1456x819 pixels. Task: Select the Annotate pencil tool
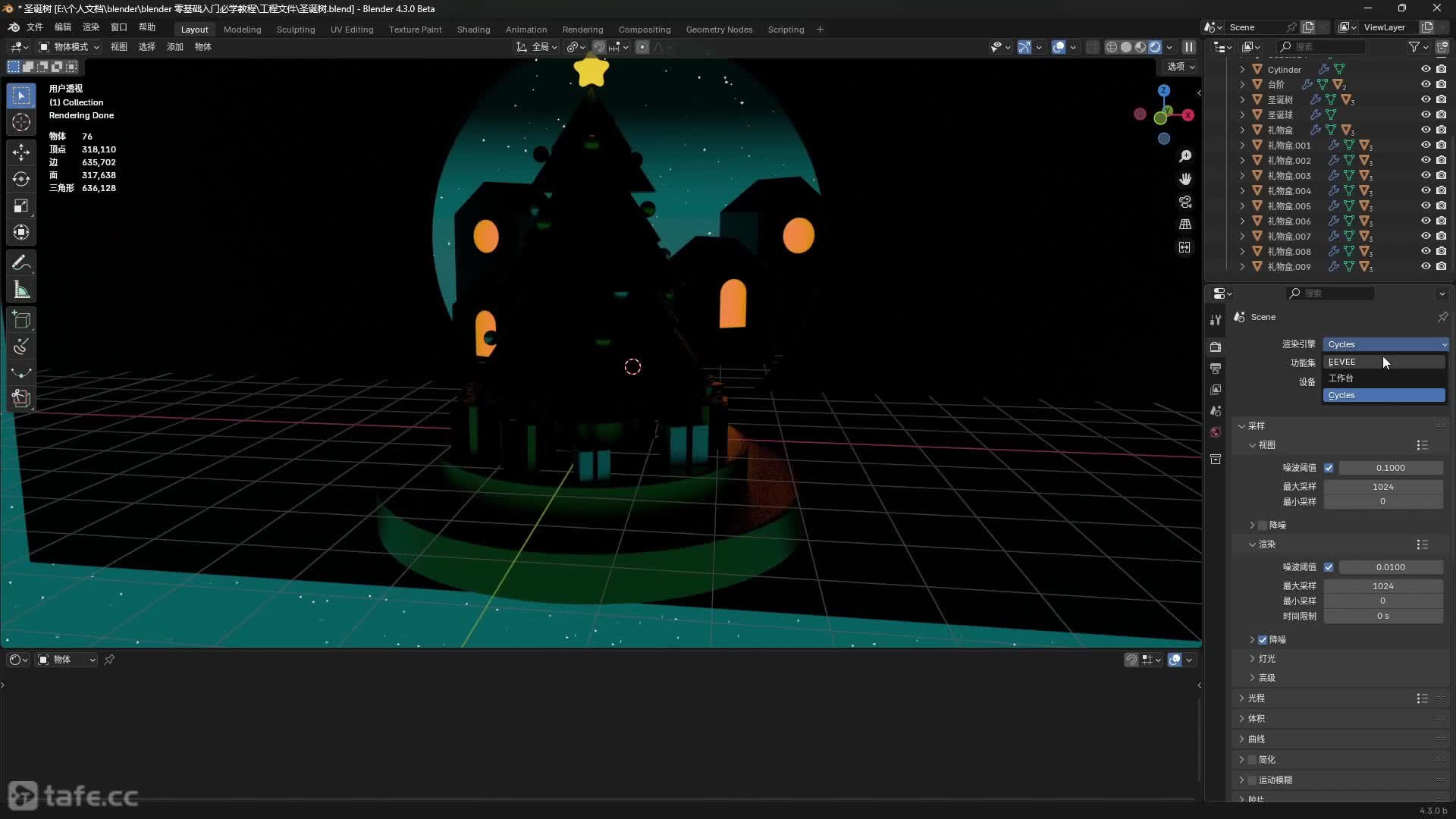tap(21, 263)
